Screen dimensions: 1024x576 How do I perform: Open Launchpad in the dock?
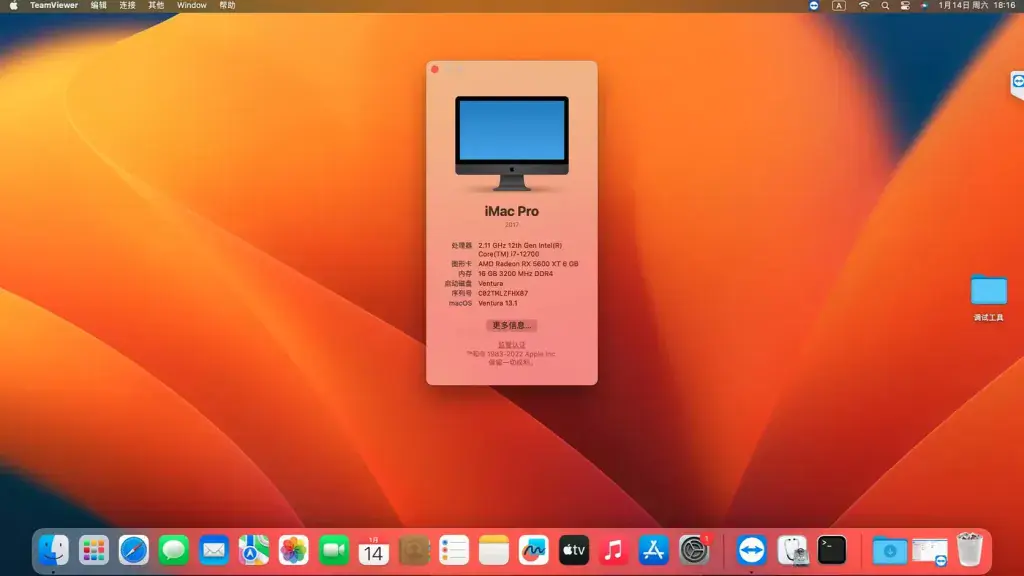click(93, 550)
